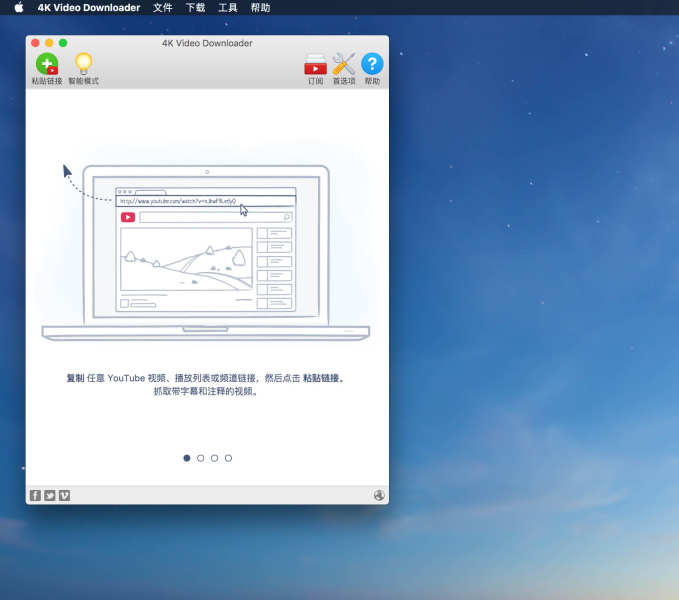The width and height of the screenshot is (679, 600).
Task: Open the 工具 menu
Action: click(228, 7)
